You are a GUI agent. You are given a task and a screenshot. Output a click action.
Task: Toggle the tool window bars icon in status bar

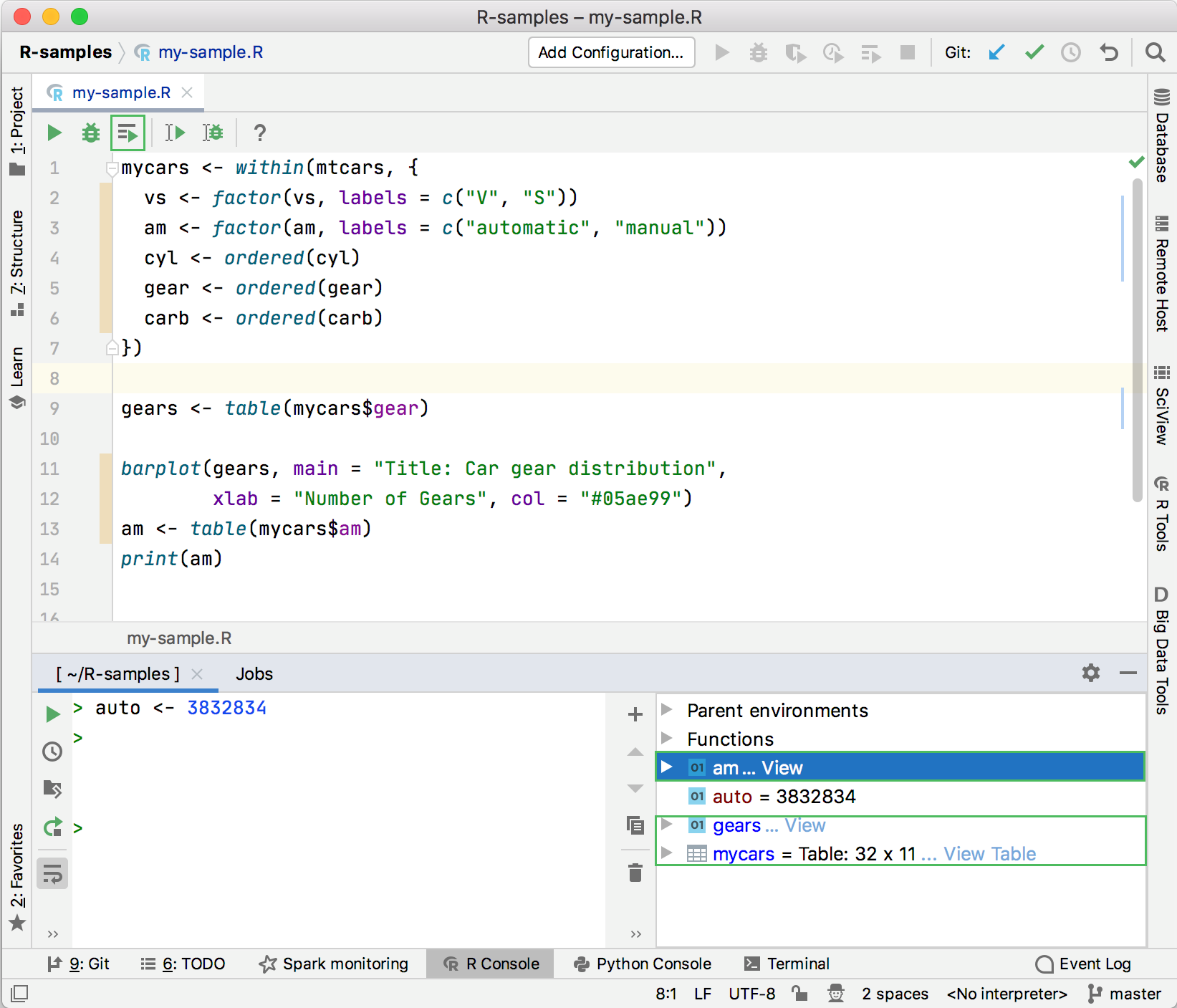tap(20, 993)
